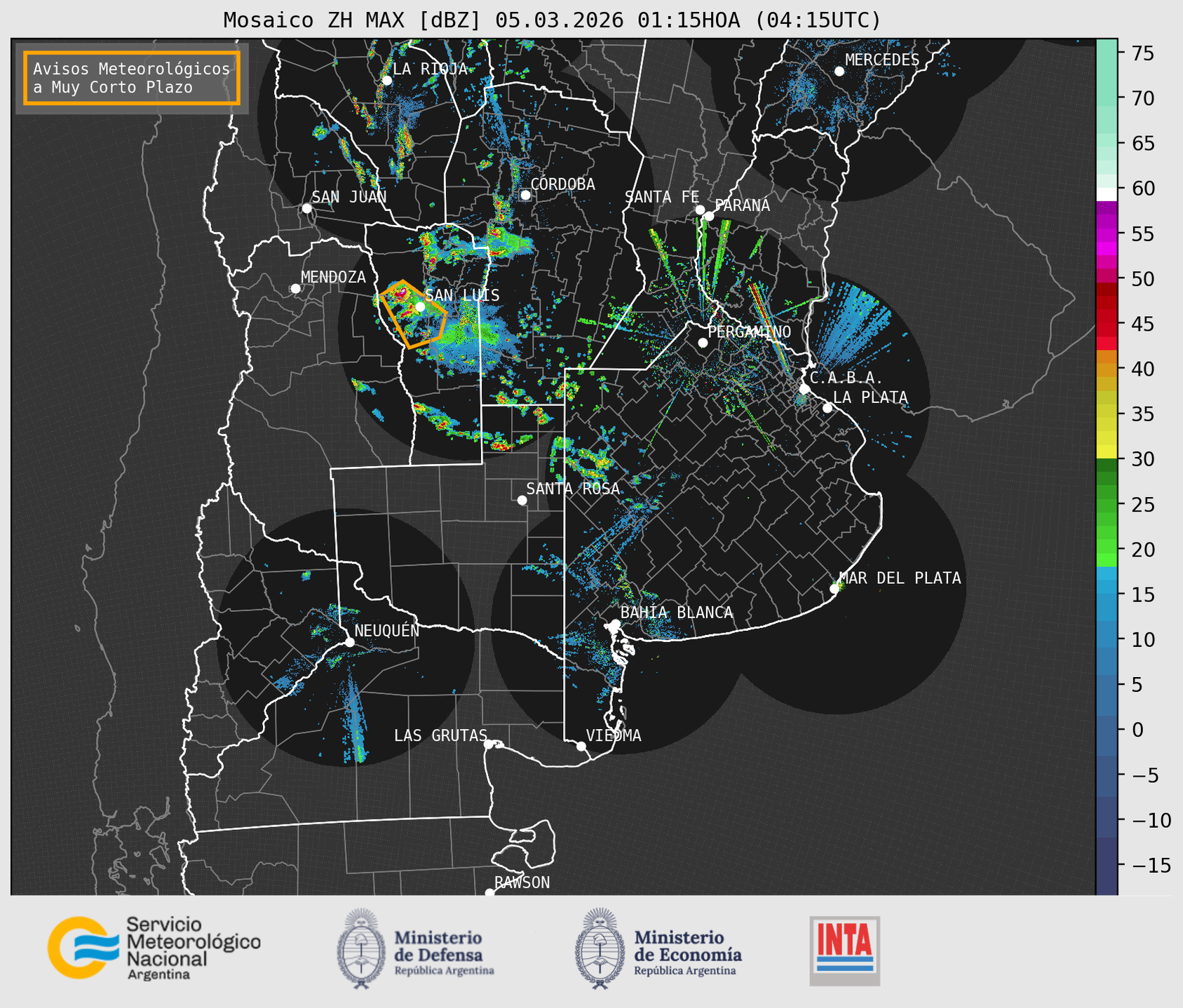The height and width of the screenshot is (1008, 1183).
Task: Click the San Luis city label
Action: pos(462,295)
